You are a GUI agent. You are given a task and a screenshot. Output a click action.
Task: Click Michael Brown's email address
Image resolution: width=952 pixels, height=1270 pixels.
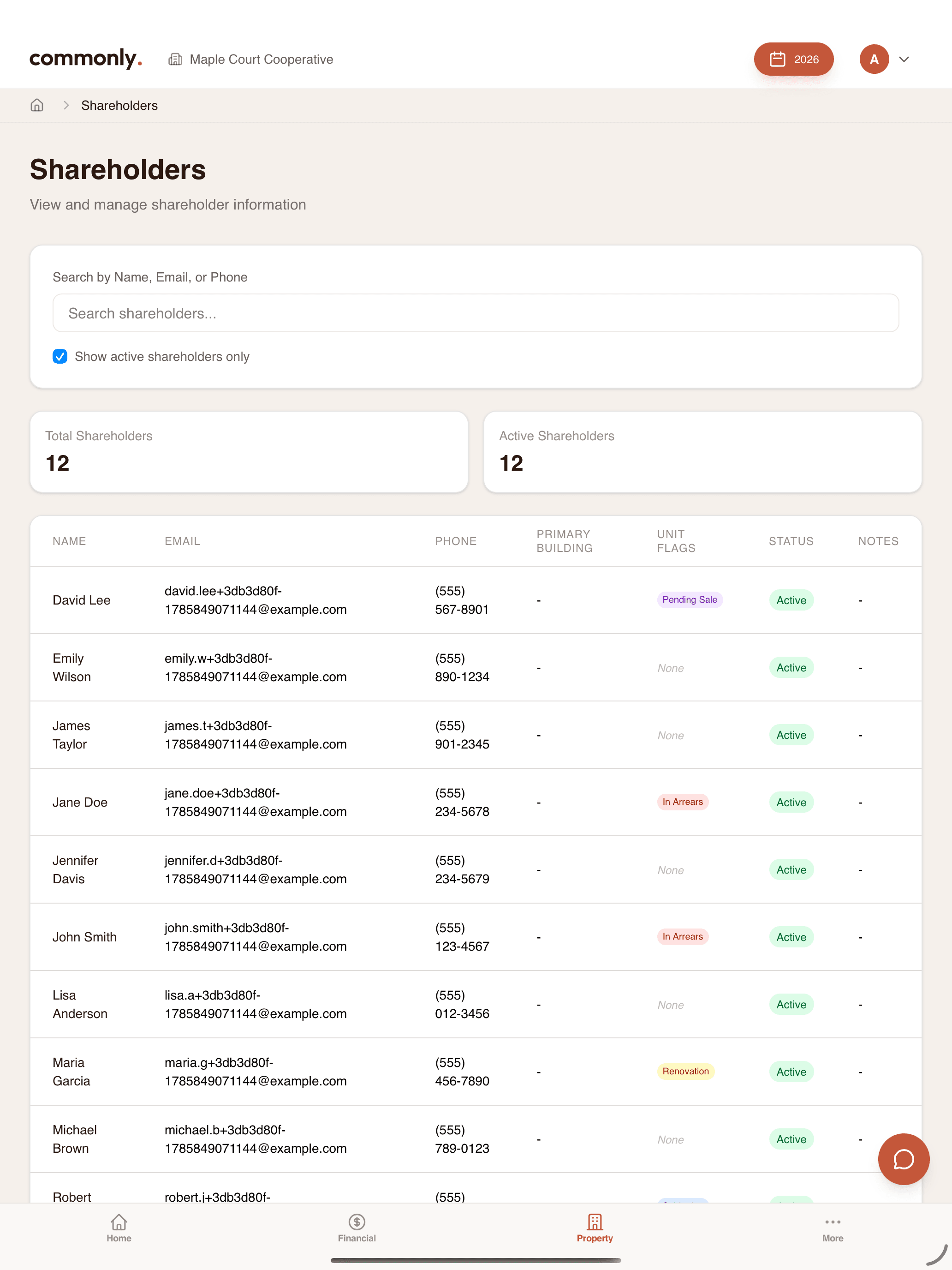click(x=256, y=1139)
